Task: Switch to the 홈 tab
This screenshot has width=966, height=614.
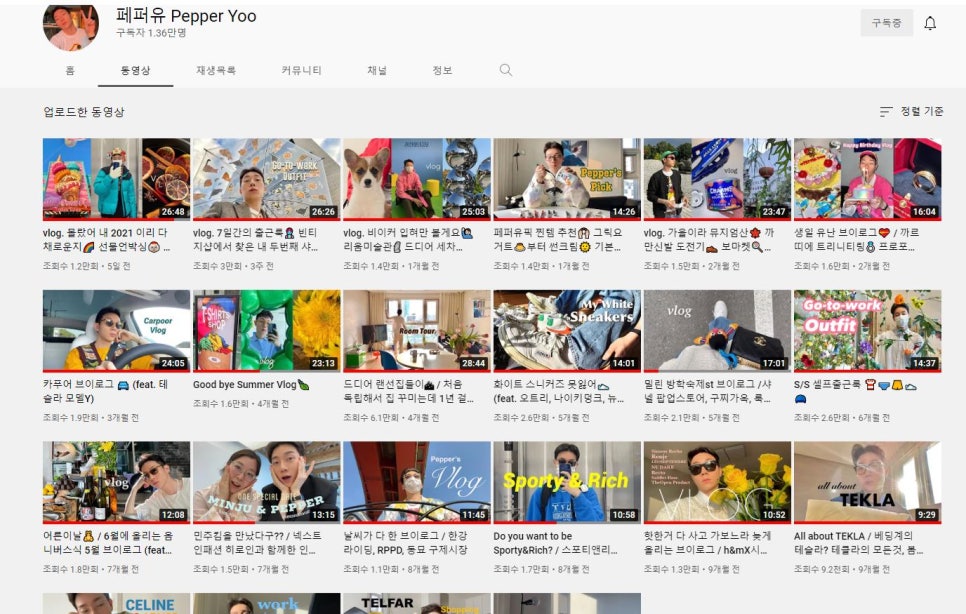Action: (x=70, y=70)
